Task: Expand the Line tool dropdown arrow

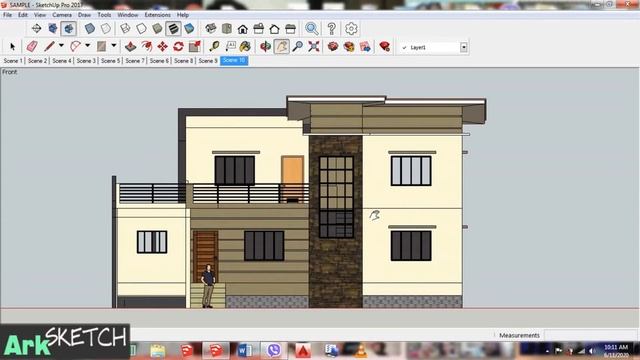Action: click(x=61, y=46)
